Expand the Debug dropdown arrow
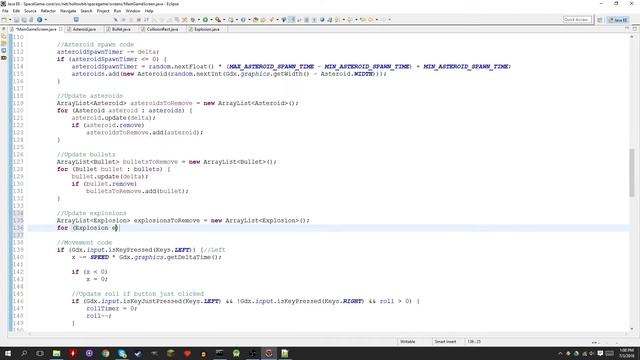The image size is (640, 360). (198, 20)
